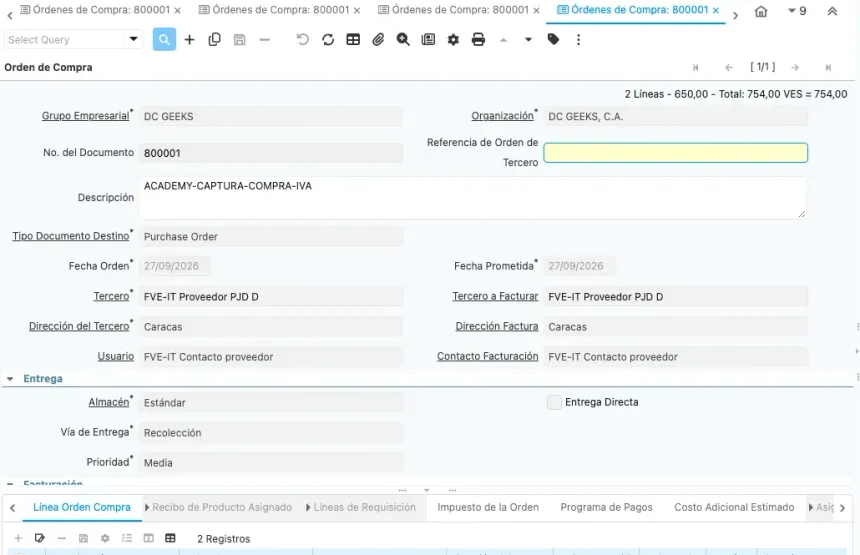Open attachments with the paperclip icon

tap(378, 39)
